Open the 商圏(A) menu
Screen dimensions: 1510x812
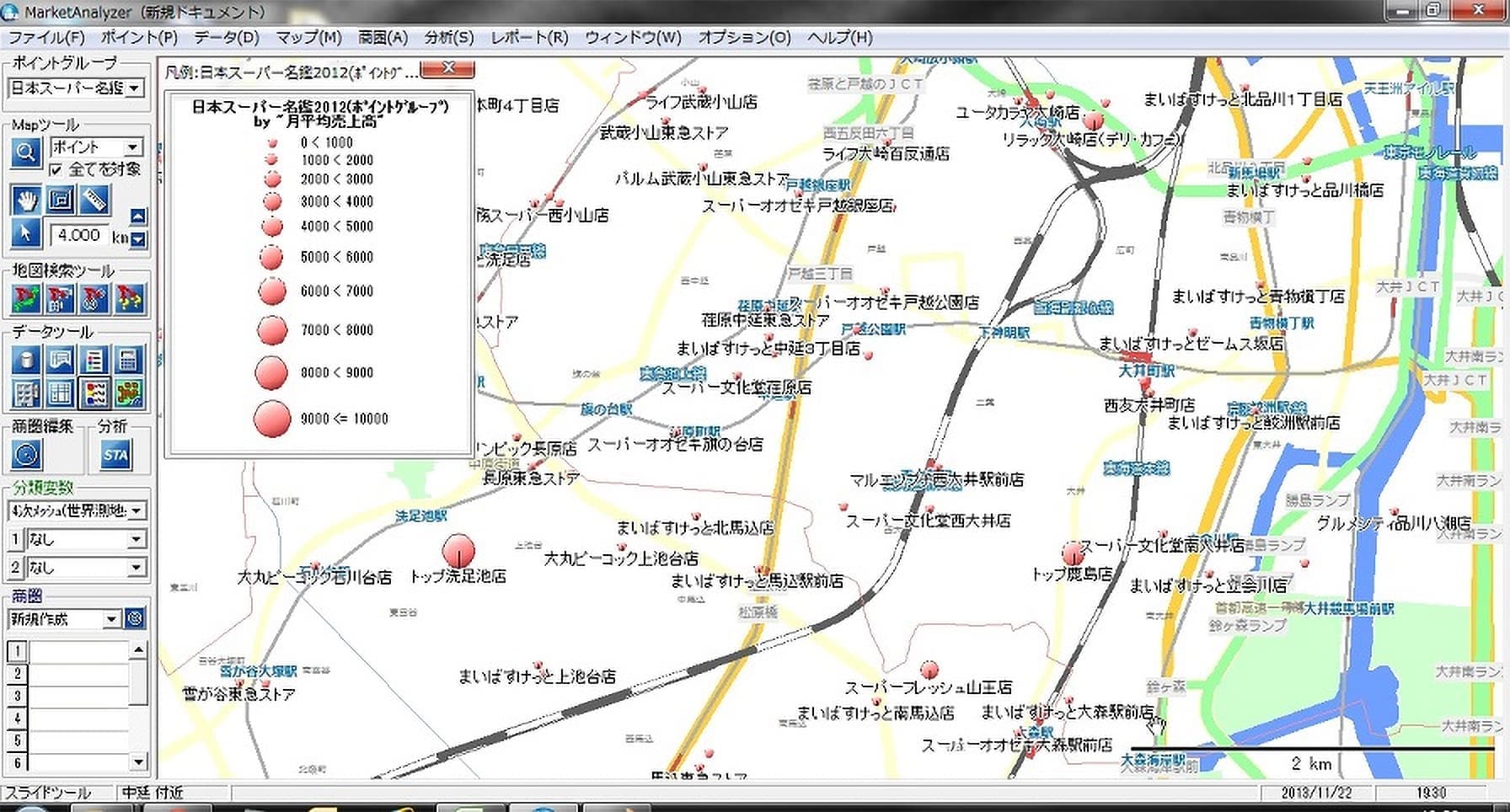[383, 38]
